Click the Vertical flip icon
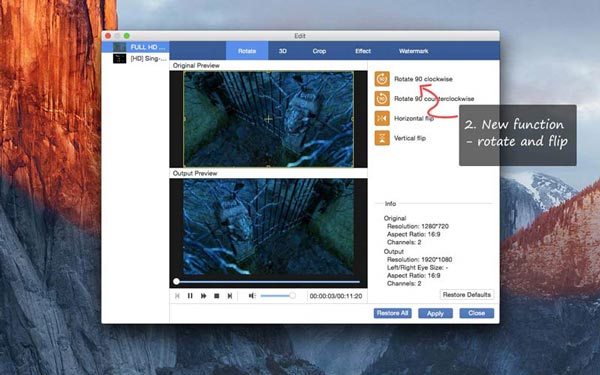 pos(382,138)
